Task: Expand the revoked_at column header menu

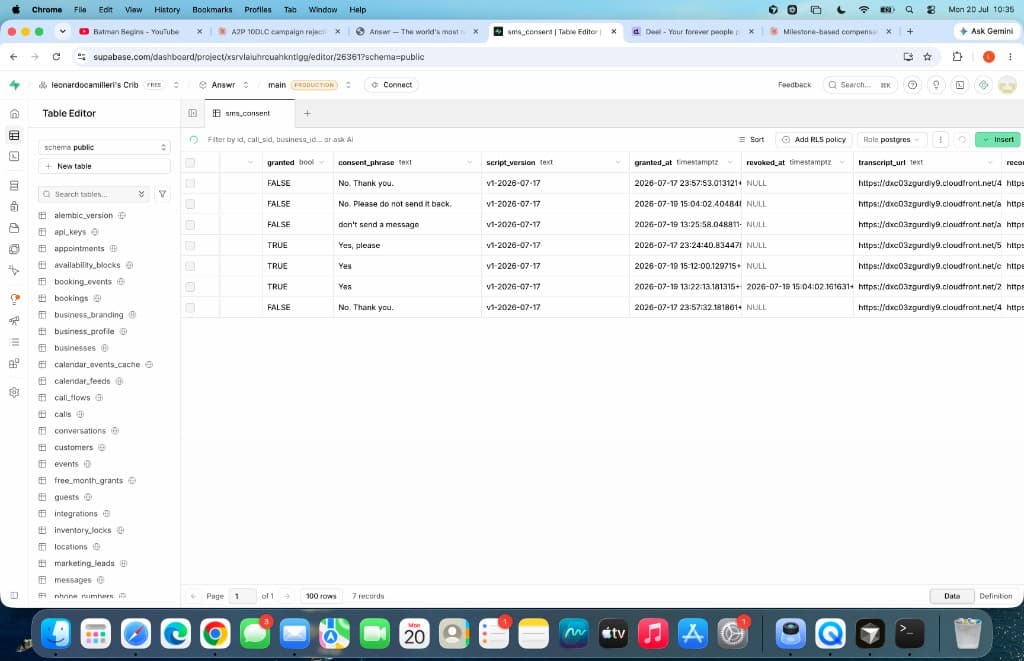Action: point(842,163)
